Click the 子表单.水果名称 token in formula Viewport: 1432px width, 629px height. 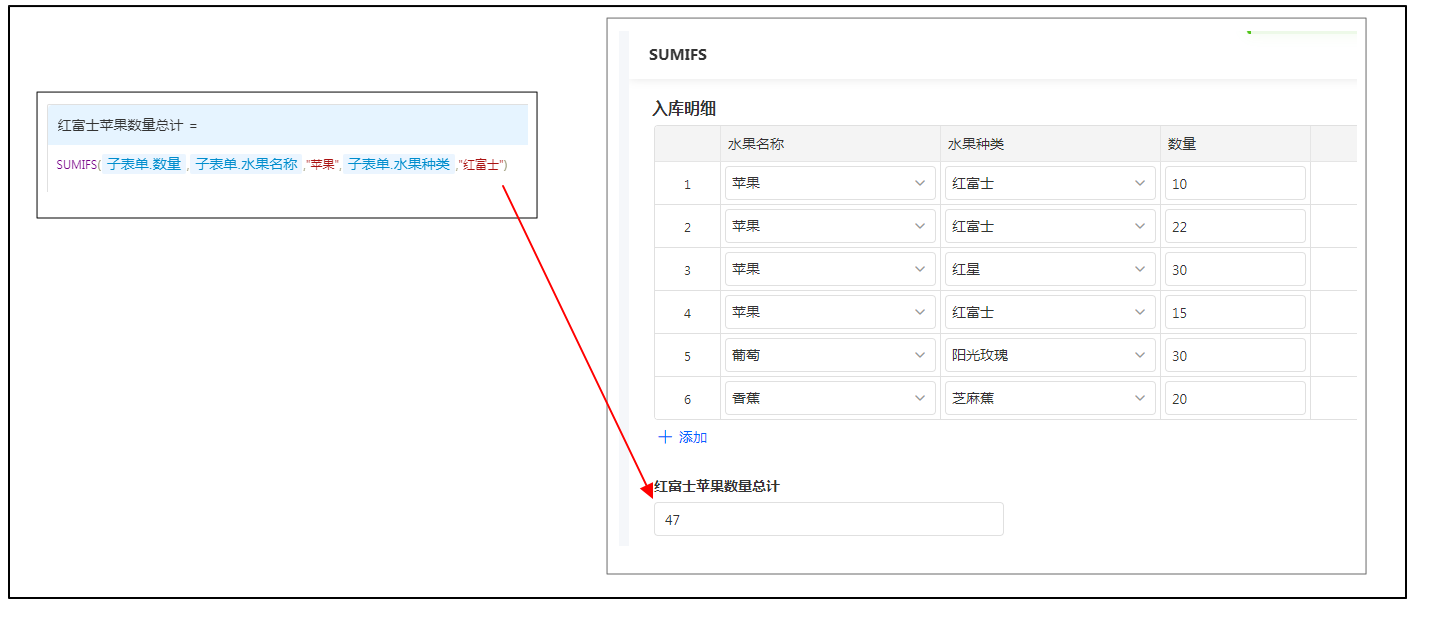[x=246, y=164]
